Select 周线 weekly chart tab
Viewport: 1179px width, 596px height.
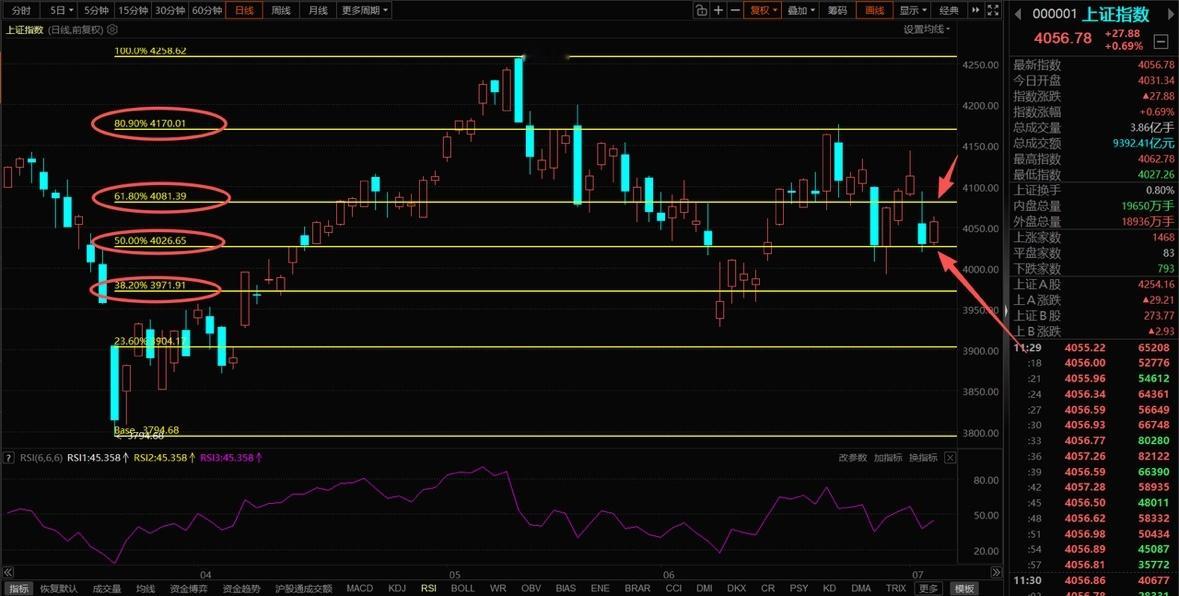tap(280, 11)
